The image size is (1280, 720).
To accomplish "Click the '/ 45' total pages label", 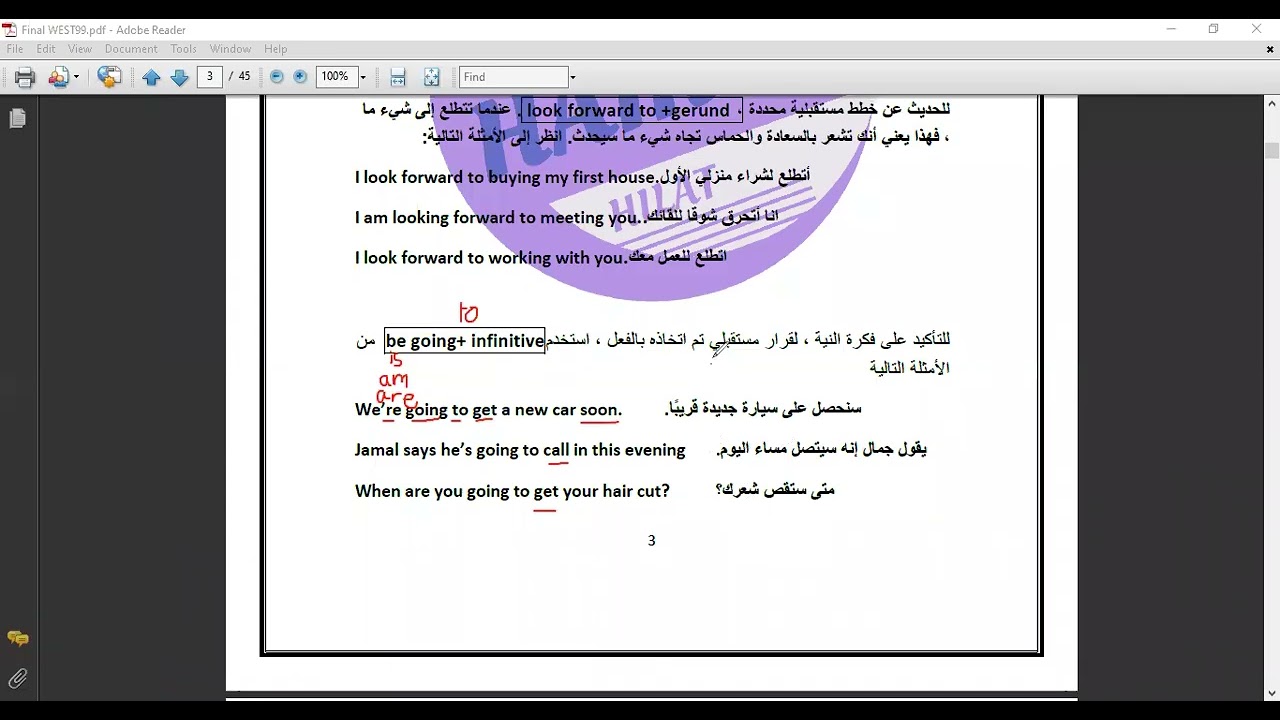I will (x=239, y=77).
